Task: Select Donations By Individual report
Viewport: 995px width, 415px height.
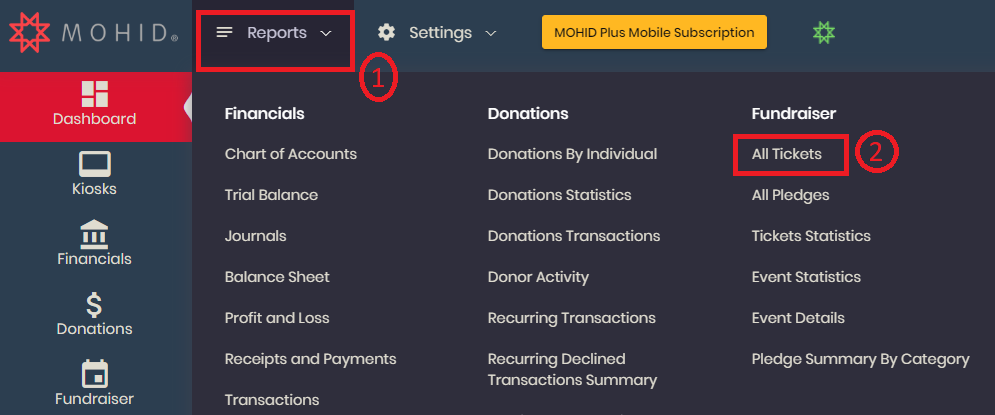Action: point(572,154)
